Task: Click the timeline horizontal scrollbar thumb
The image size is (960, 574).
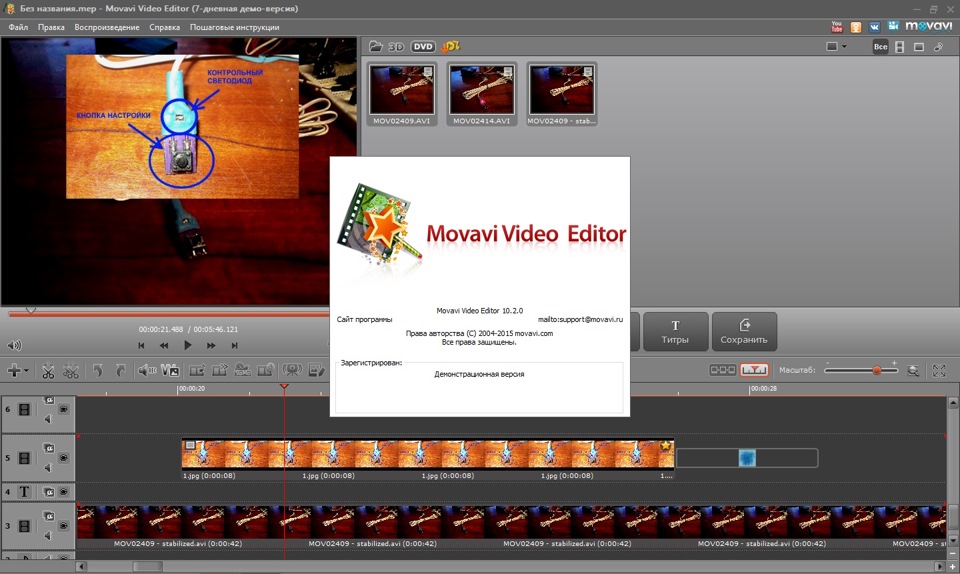Action: coord(148,567)
